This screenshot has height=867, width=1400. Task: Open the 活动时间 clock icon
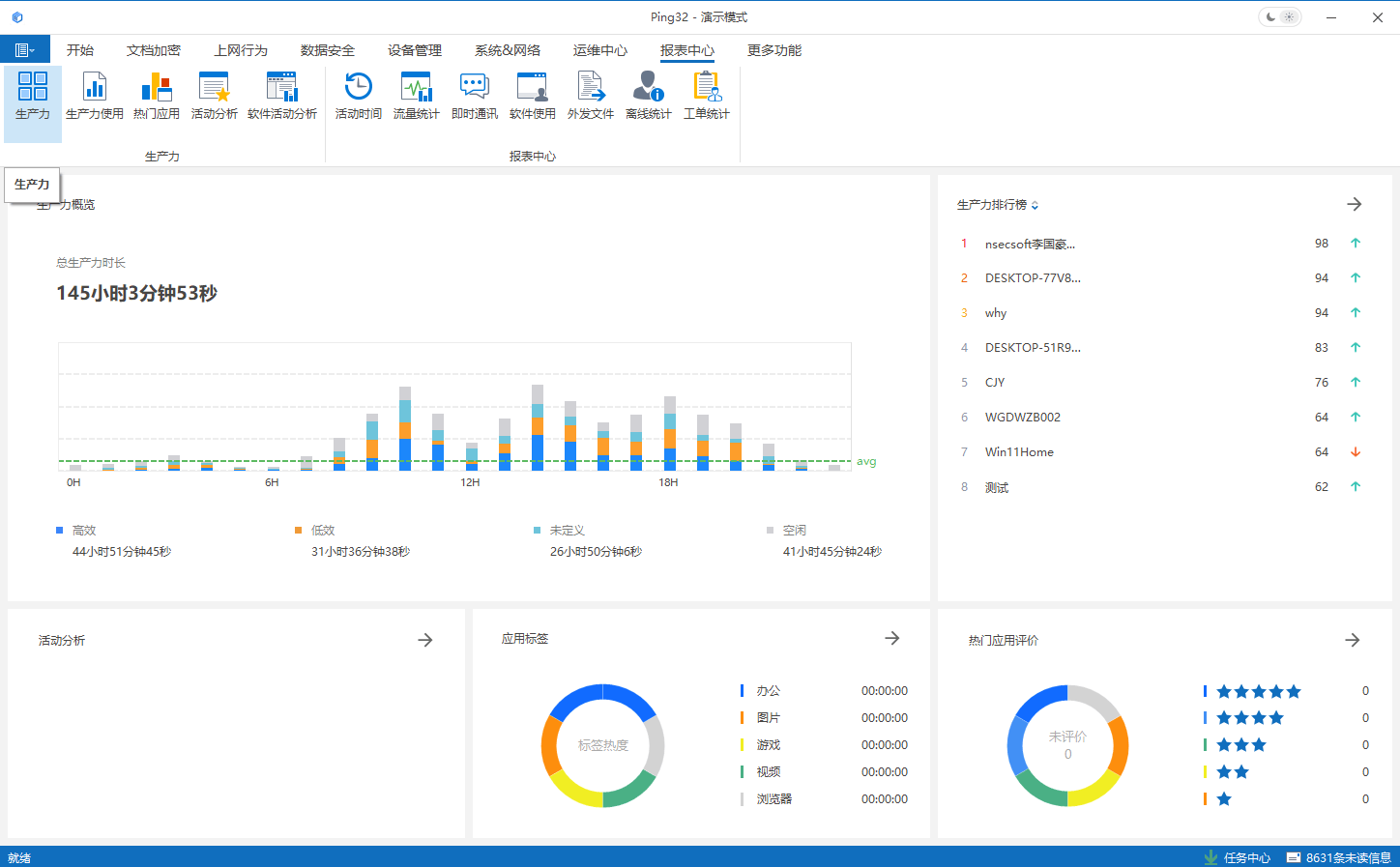coord(358,96)
